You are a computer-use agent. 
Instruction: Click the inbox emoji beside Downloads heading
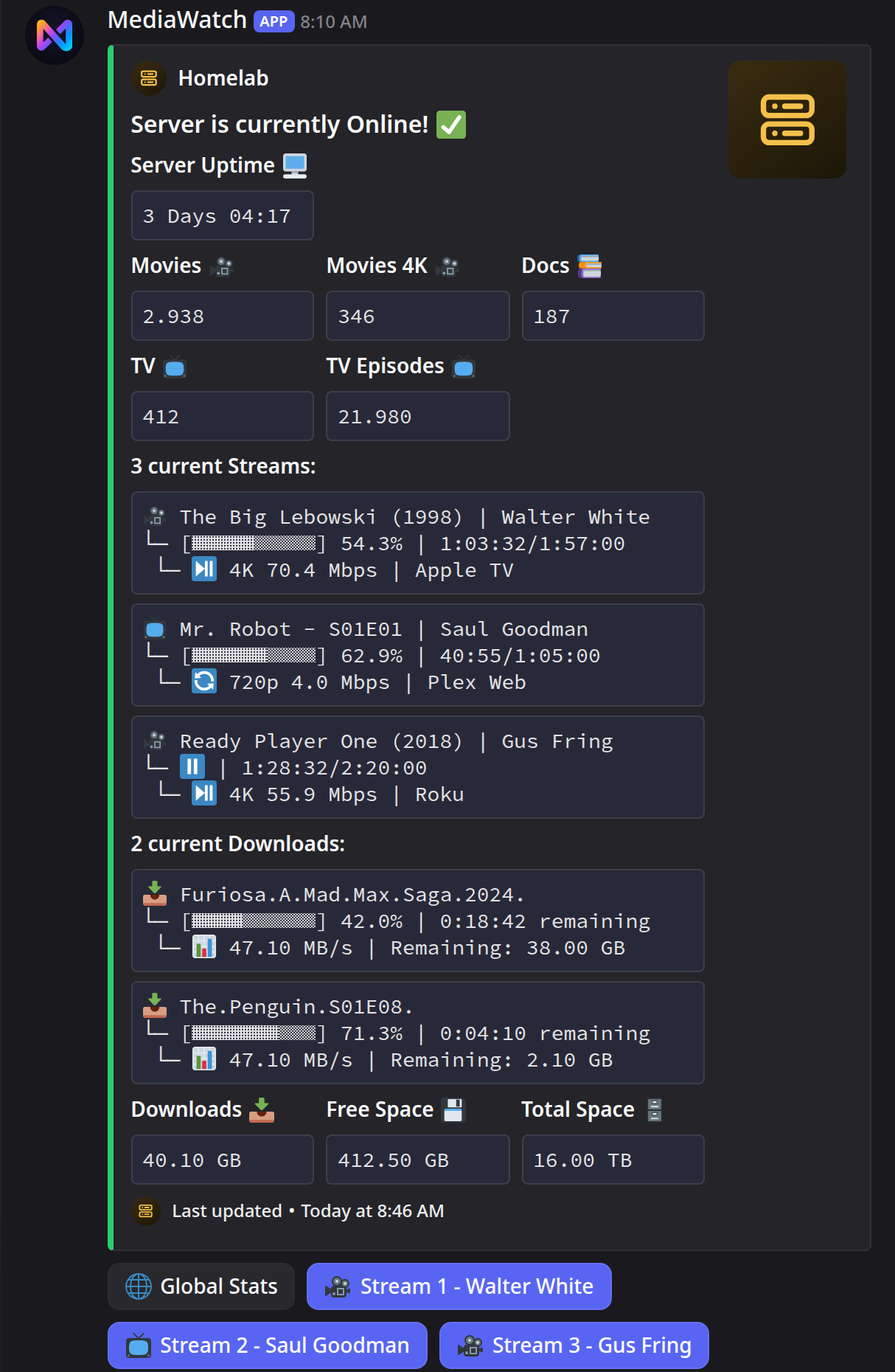point(262,1109)
